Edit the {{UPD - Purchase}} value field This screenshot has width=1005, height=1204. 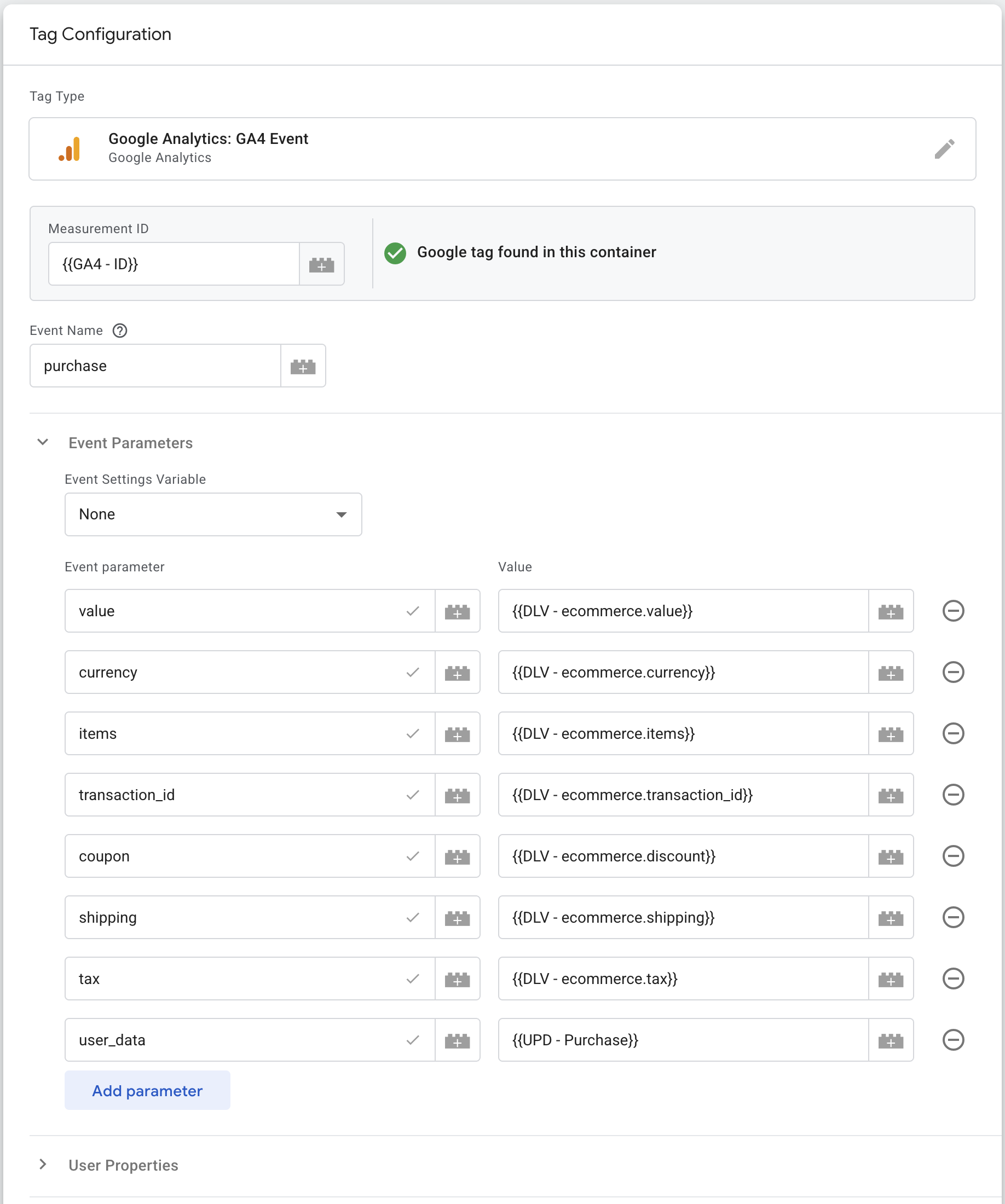pyautogui.click(x=683, y=1040)
